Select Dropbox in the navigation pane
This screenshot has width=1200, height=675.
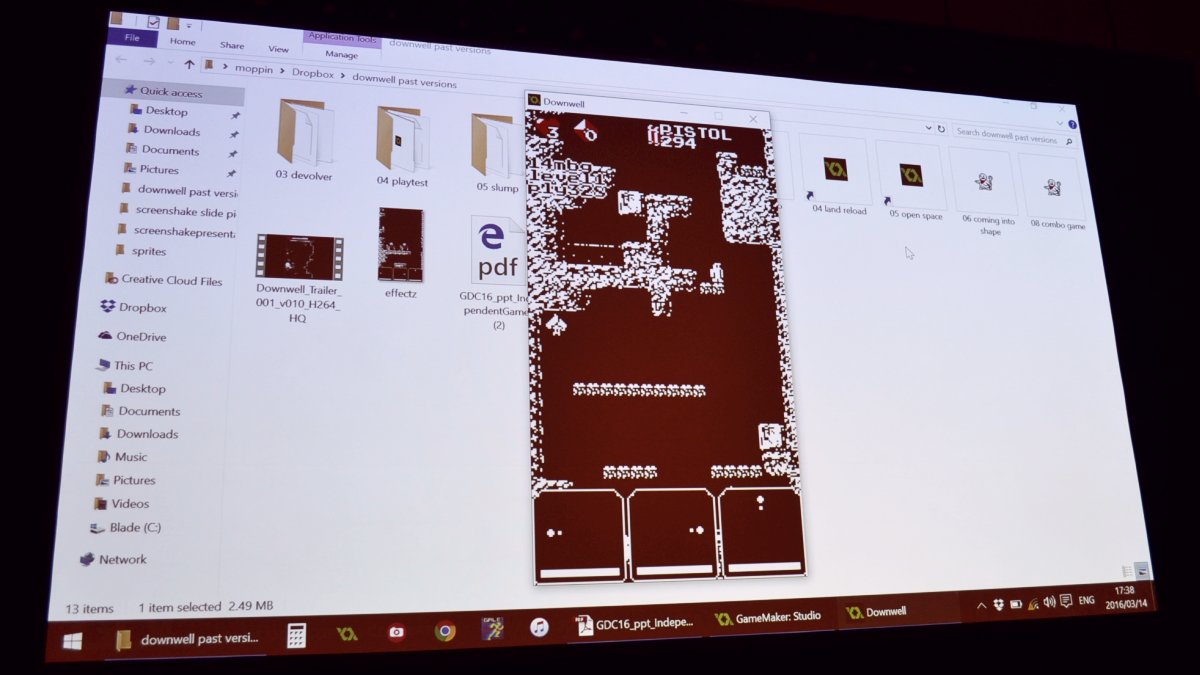point(141,308)
